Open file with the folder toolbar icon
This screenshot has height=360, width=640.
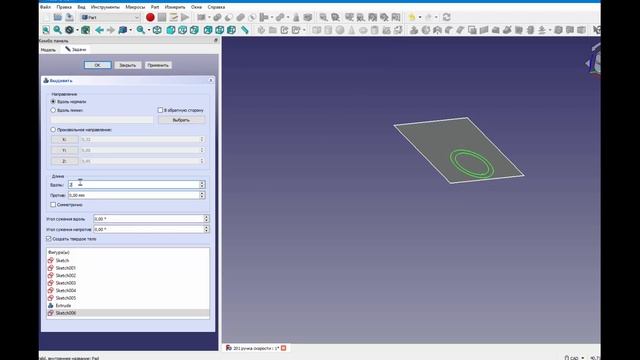click(x=58, y=17)
